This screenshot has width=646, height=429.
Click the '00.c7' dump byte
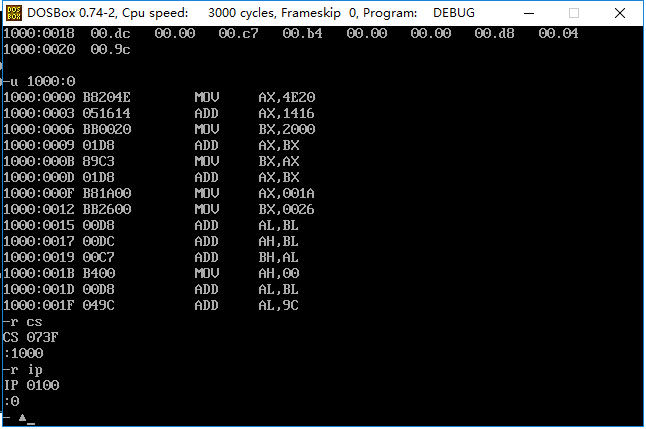click(x=239, y=33)
